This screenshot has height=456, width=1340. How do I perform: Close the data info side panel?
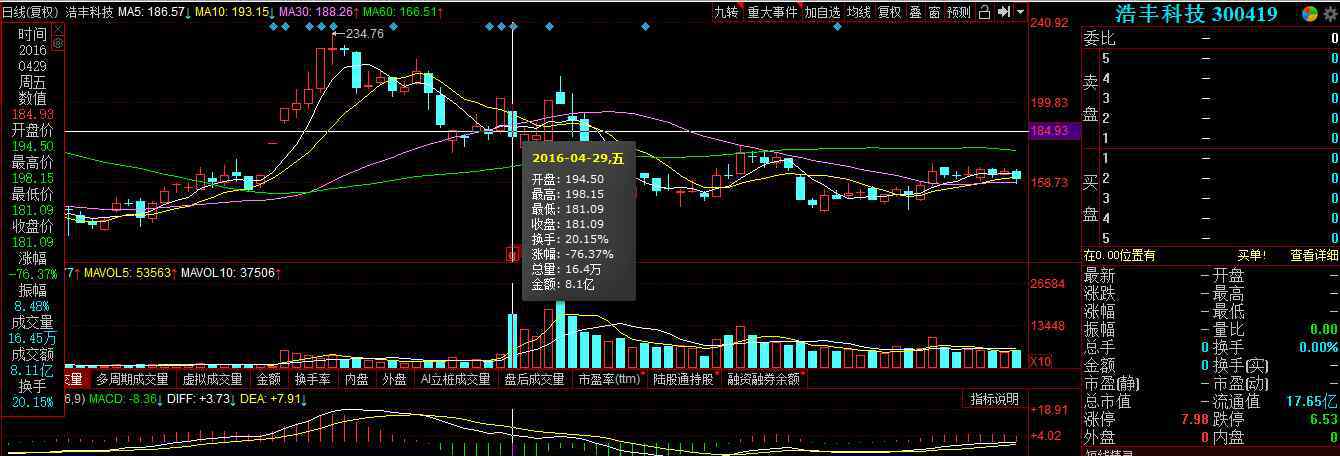(x=57, y=31)
